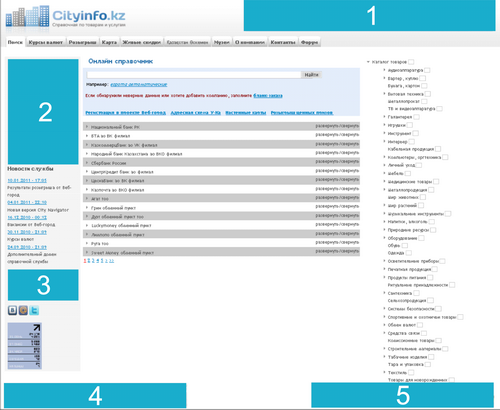
Task: Check the Игрушки checkbox
Action: pyautogui.click(x=409, y=125)
